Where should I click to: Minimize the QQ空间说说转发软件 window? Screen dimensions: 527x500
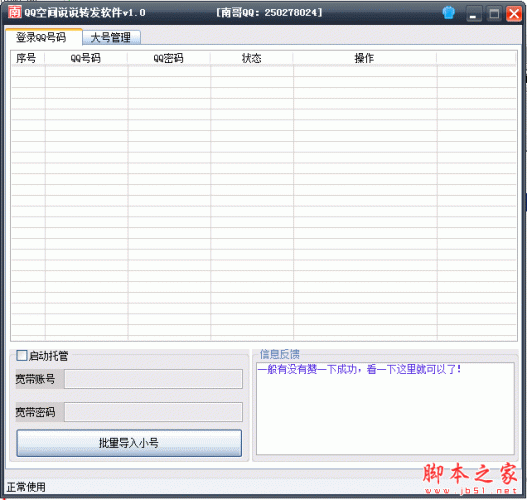(x=473, y=14)
